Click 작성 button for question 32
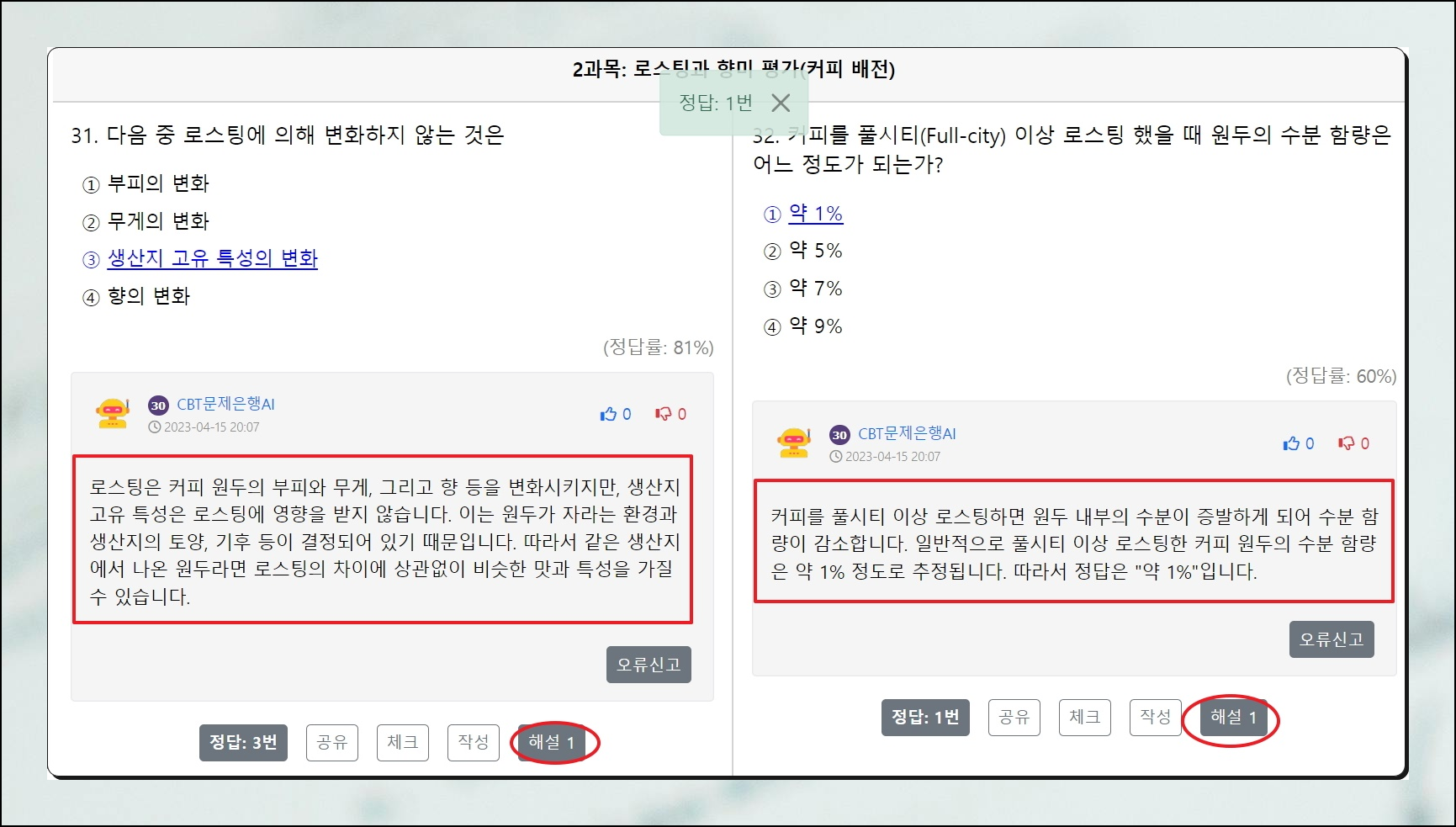The height and width of the screenshot is (827, 1456). pyautogui.click(x=1156, y=718)
